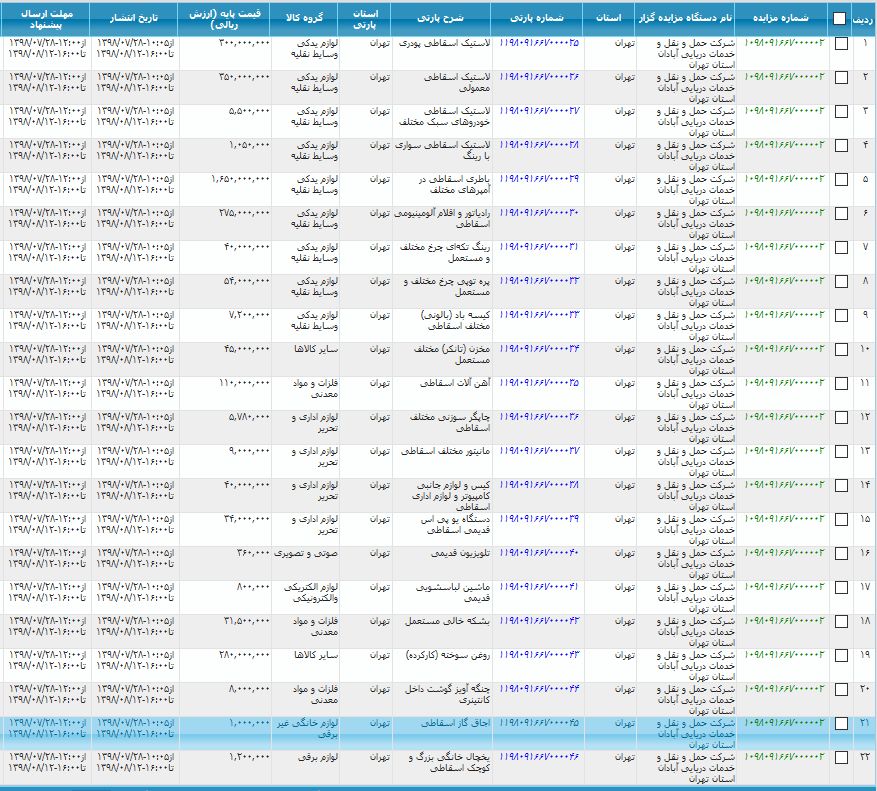Click the مهلت ارسال پیشنهاد column header
The image size is (877, 791).
click(46, 19)
